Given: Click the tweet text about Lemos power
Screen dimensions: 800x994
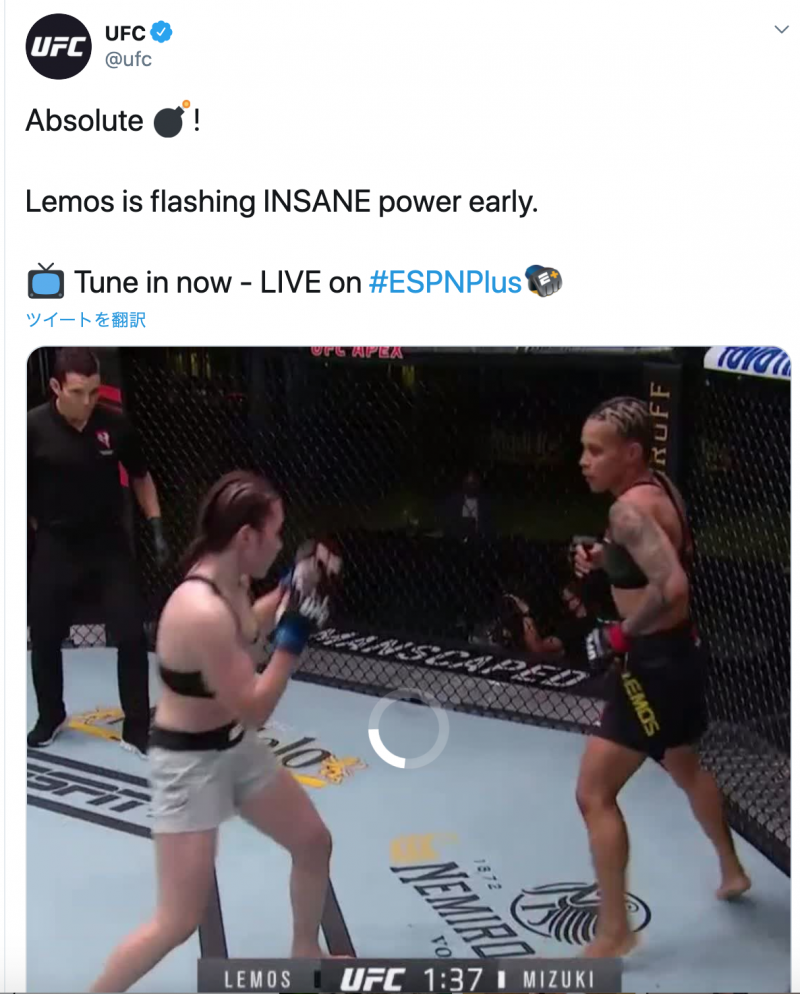Looking at the screenshot, I should tap(281, 202).
